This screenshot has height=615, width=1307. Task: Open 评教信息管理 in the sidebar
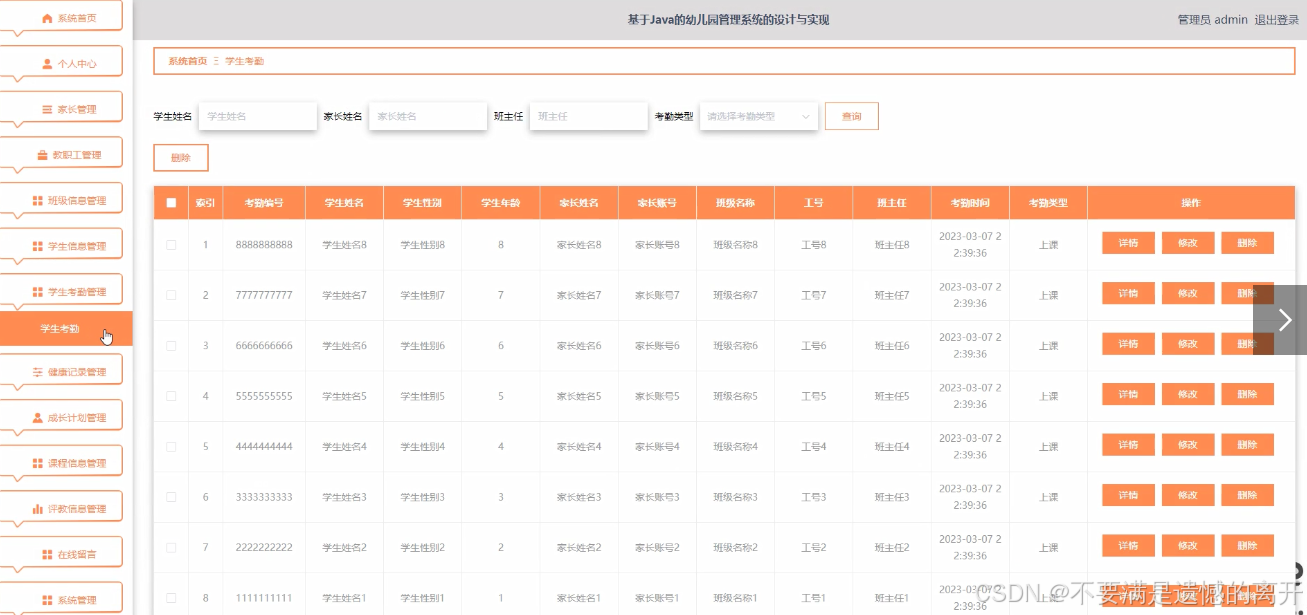pyautogui.click(x=62, y=509)
